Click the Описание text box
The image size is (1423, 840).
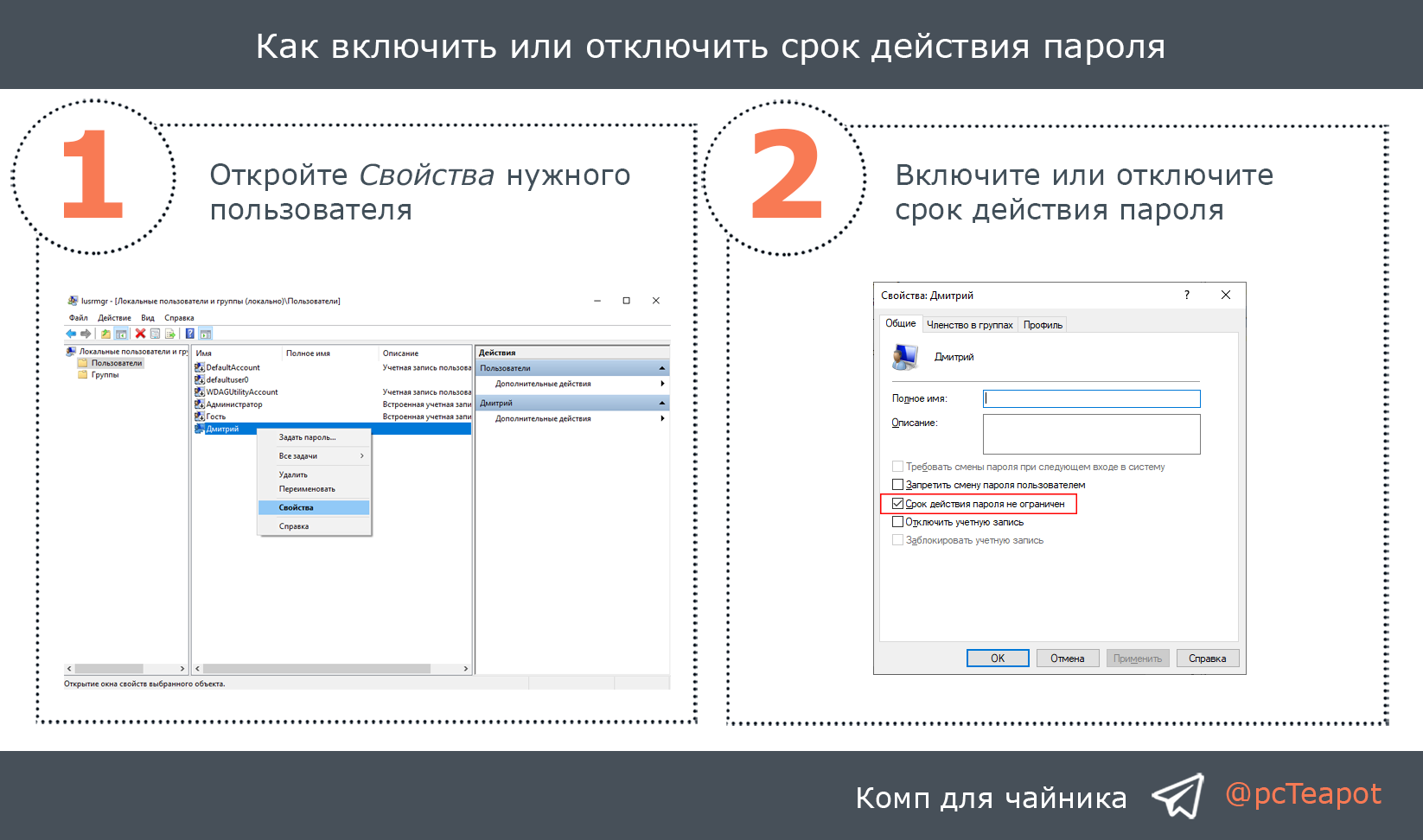point(1092,434)
